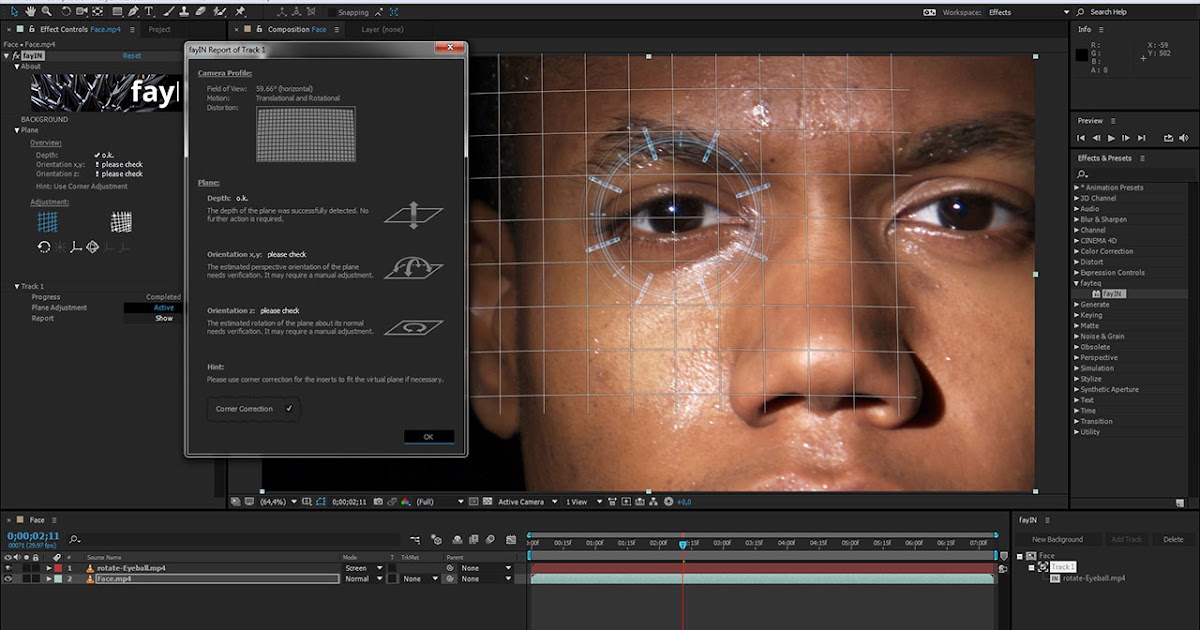The height and width of the screenshot is (630, 1200).
Task: Toggle the Corner Correction checkbox
Action: pos(289,409)
